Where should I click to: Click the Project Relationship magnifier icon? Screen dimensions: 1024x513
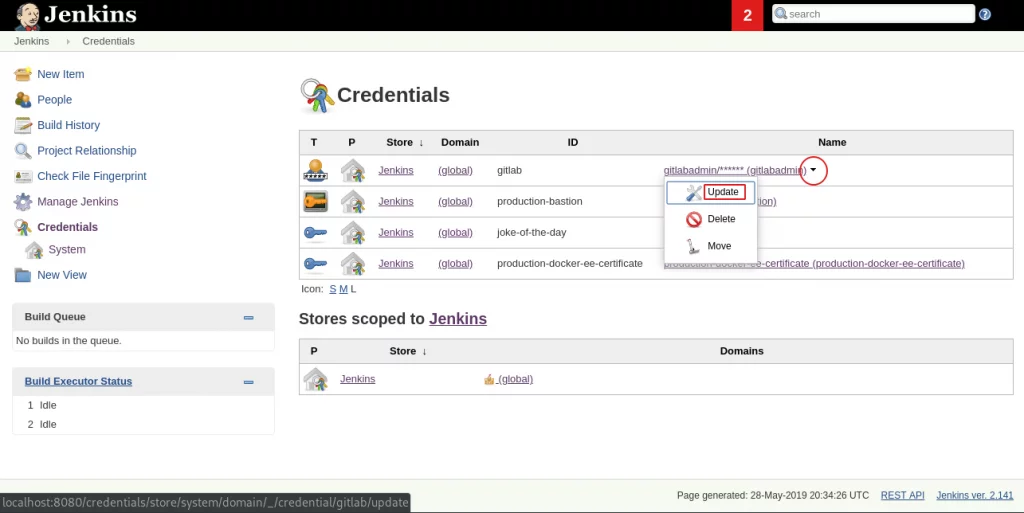click(23, 151)
